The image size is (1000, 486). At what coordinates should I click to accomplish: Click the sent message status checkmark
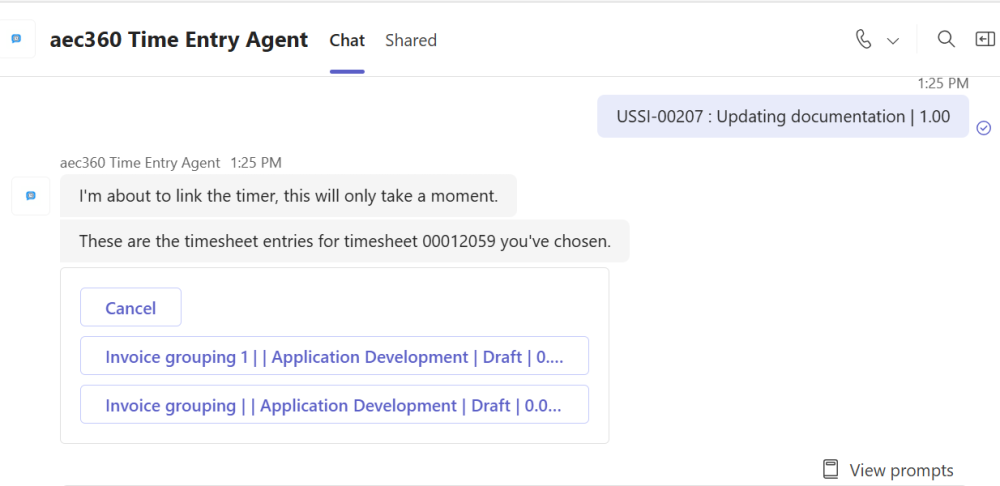click(983, 128)
